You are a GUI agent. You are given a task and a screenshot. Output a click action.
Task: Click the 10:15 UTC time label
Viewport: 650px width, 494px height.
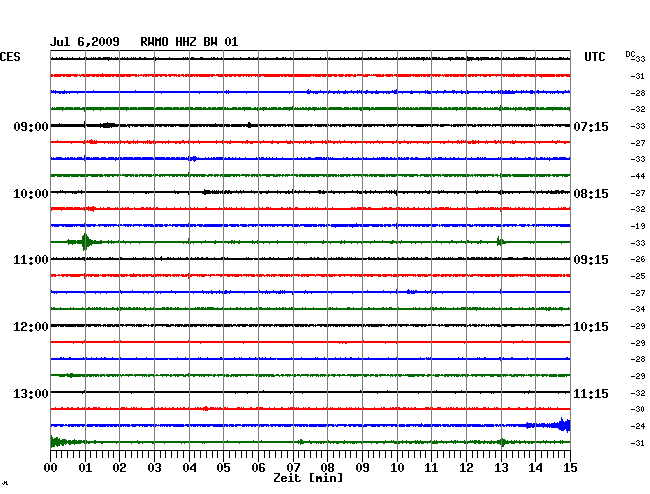point(591,327)
